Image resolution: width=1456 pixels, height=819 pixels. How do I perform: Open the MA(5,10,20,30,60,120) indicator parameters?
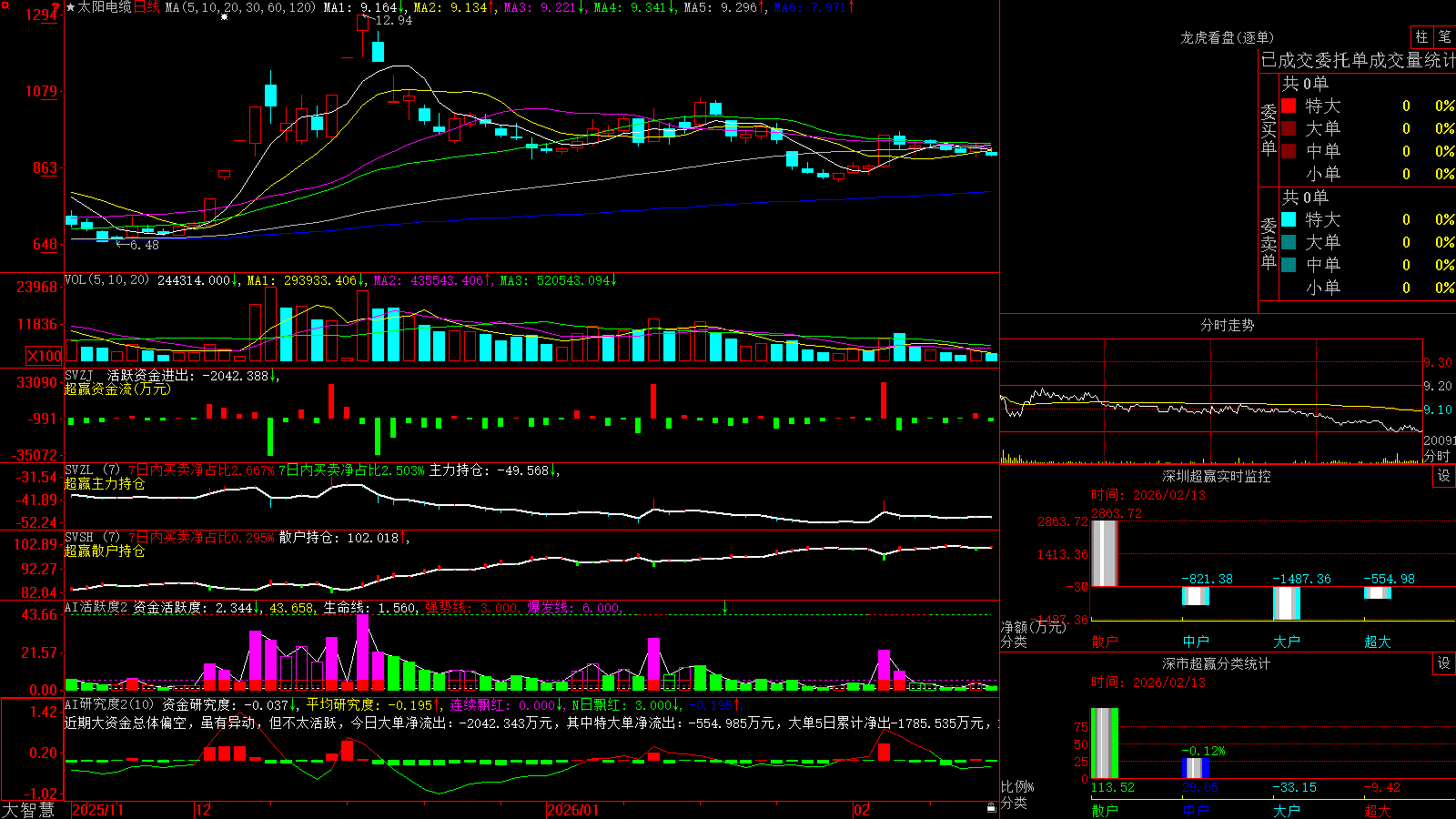tap(240, 7)
